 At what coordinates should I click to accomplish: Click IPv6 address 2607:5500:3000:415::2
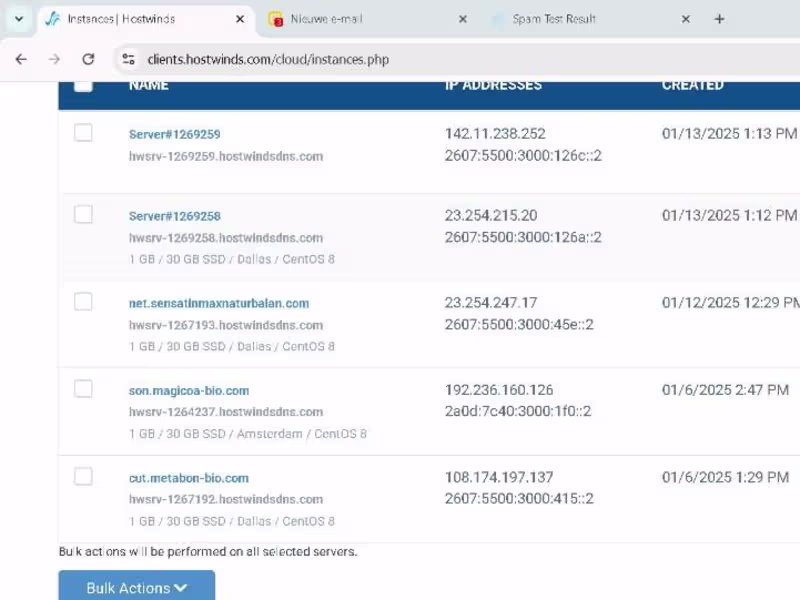point(519,498)
